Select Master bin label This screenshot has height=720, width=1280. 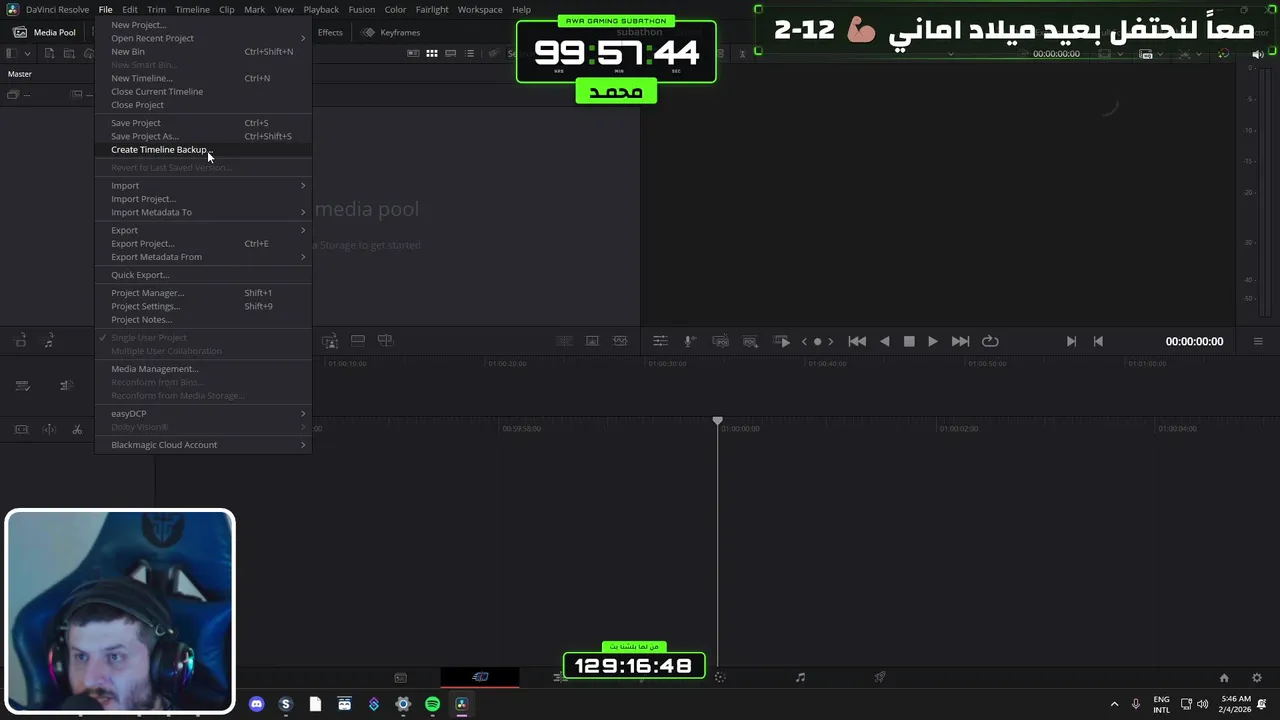[20, 74]
